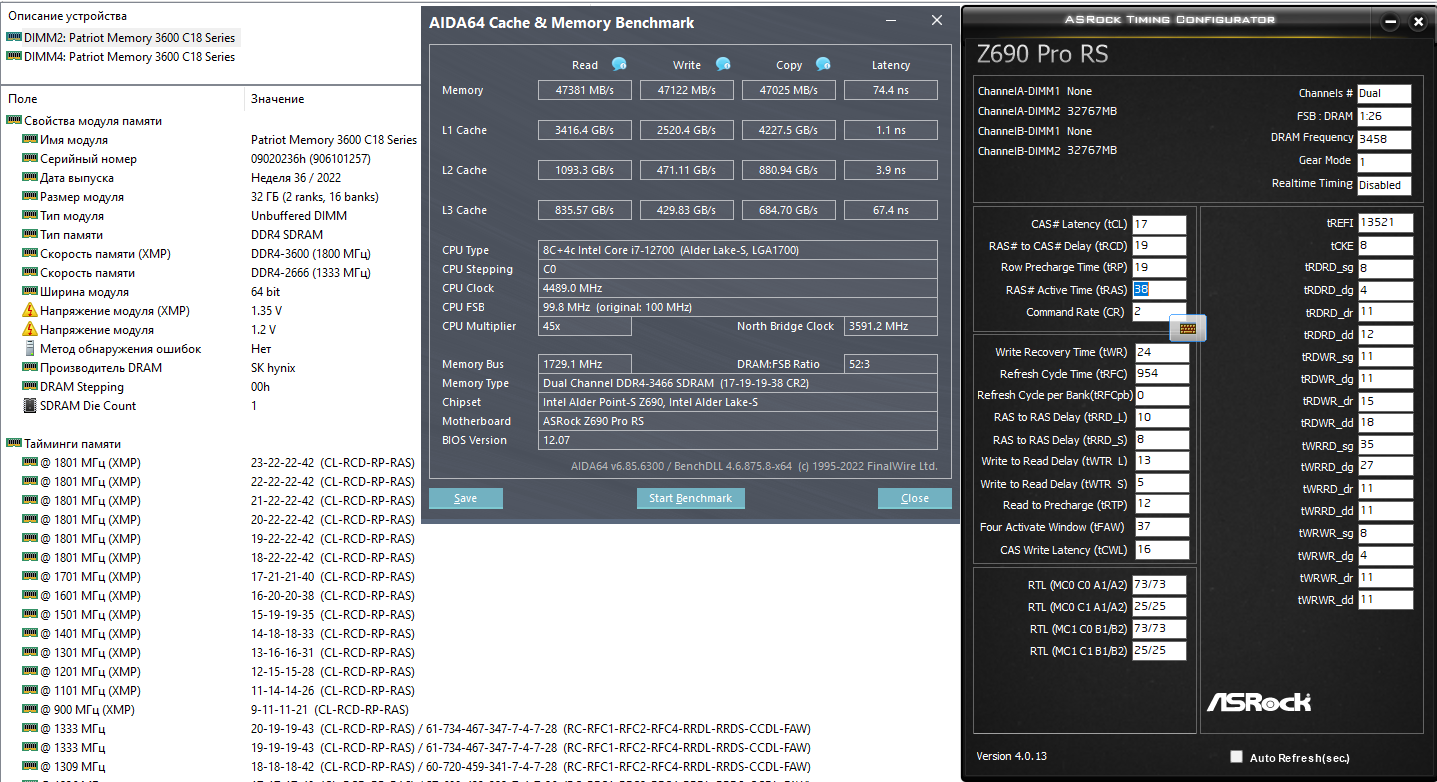Click the FSB : DRAM ratio field
The height and width of the screenshot is (782, 1437).
(1384, 117)
